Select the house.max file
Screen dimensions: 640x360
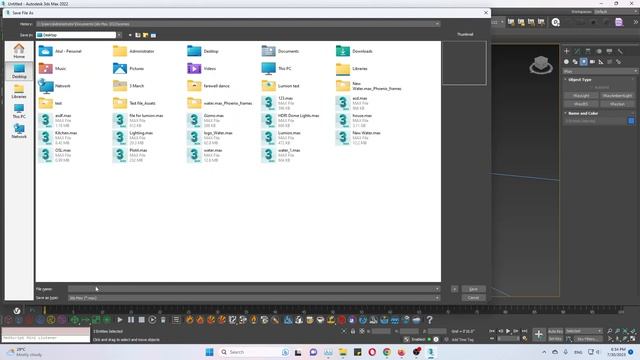pos(354,120)
